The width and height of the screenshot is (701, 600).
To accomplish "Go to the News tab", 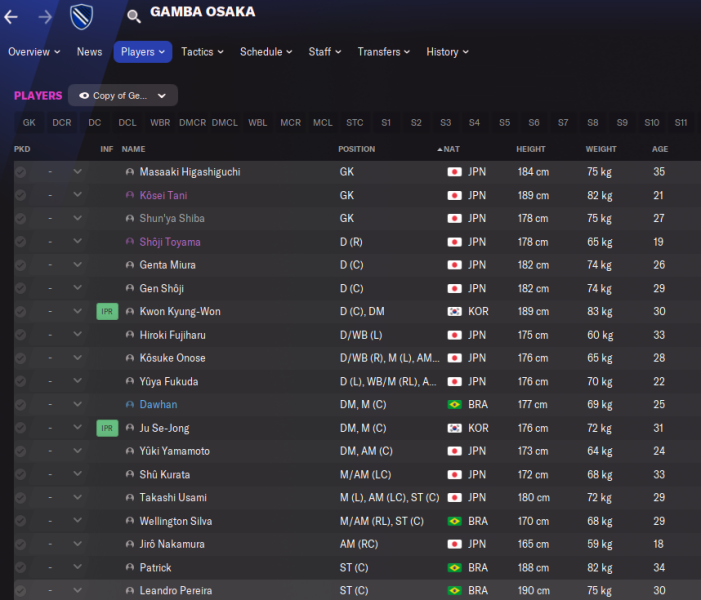I will coord(89,52).
